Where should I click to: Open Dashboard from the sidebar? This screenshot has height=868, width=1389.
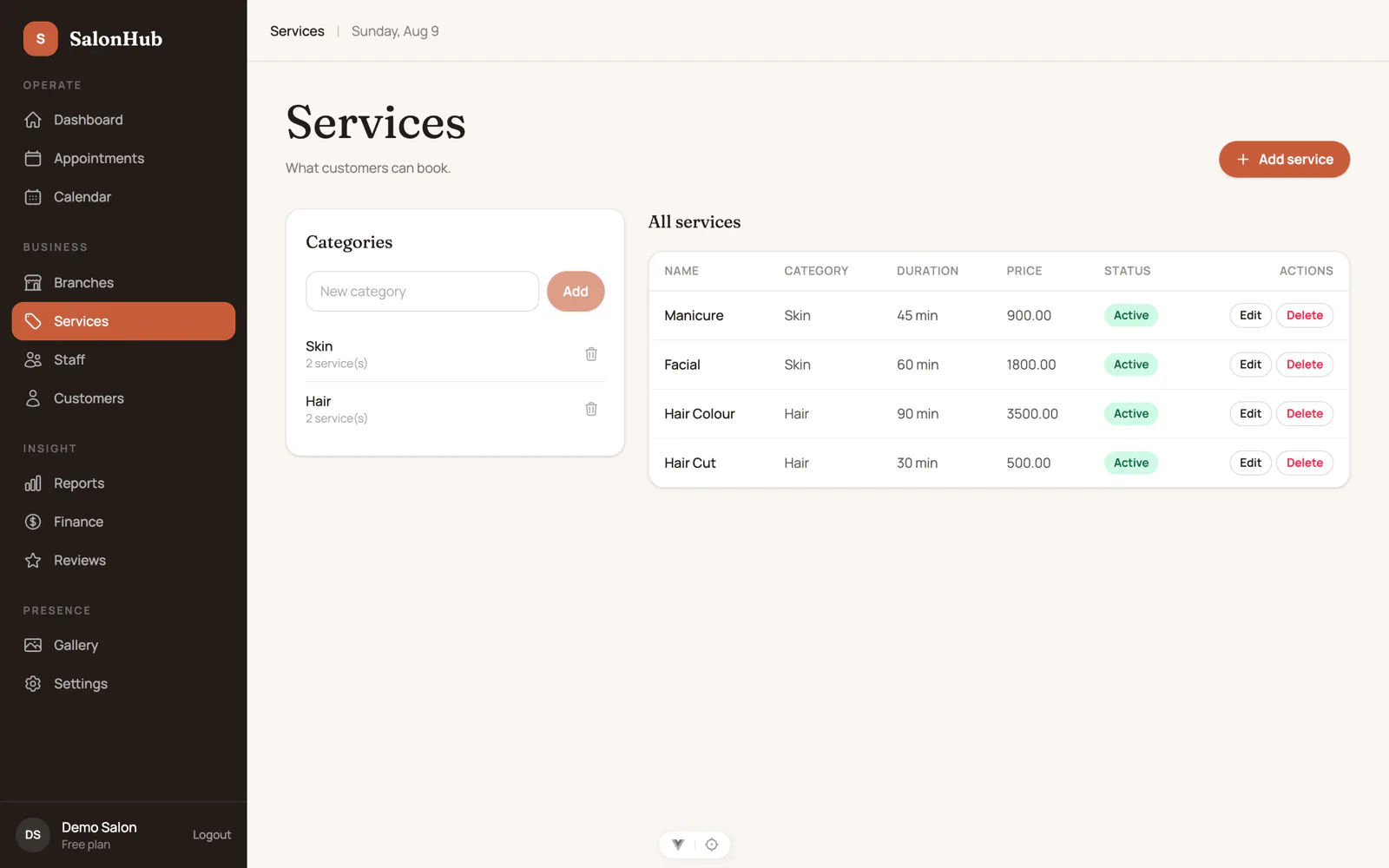[123, 120]
